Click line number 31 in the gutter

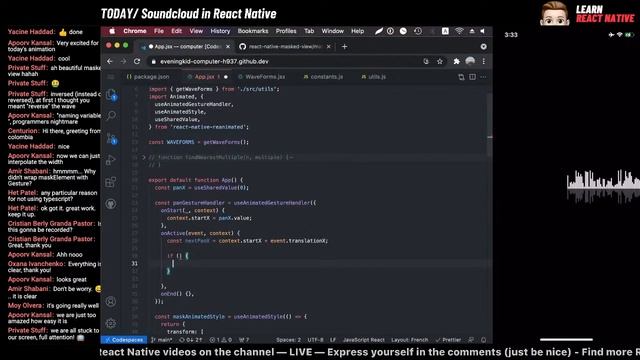tap(134, 264)
